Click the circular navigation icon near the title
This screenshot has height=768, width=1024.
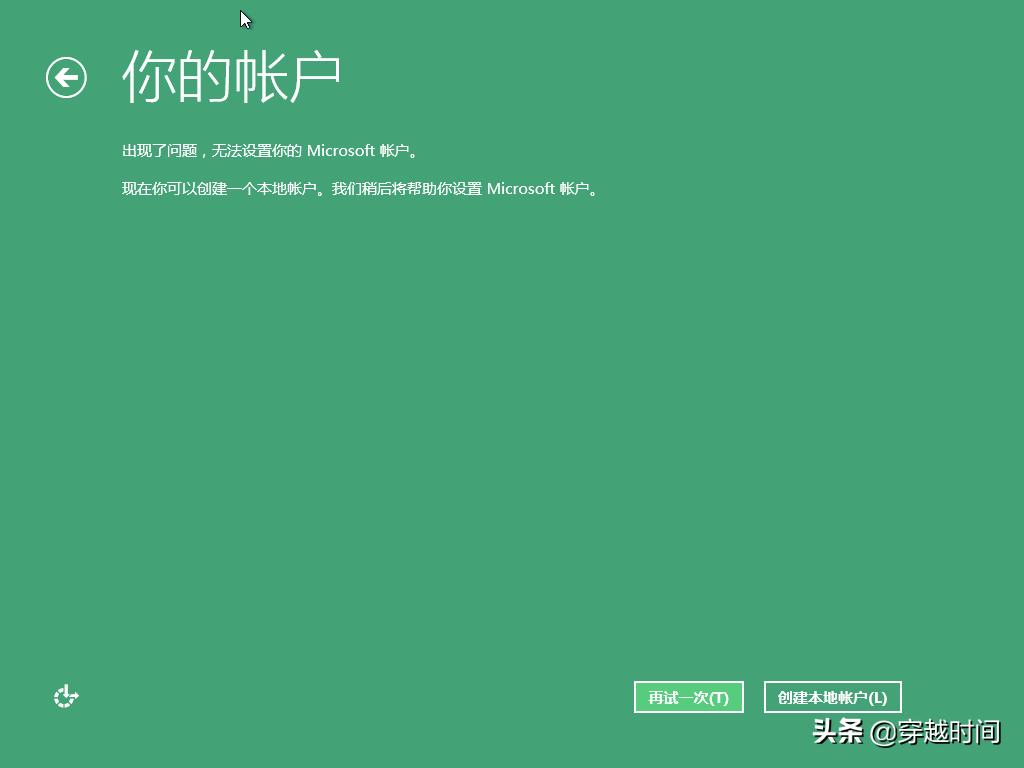pos(66,77)
